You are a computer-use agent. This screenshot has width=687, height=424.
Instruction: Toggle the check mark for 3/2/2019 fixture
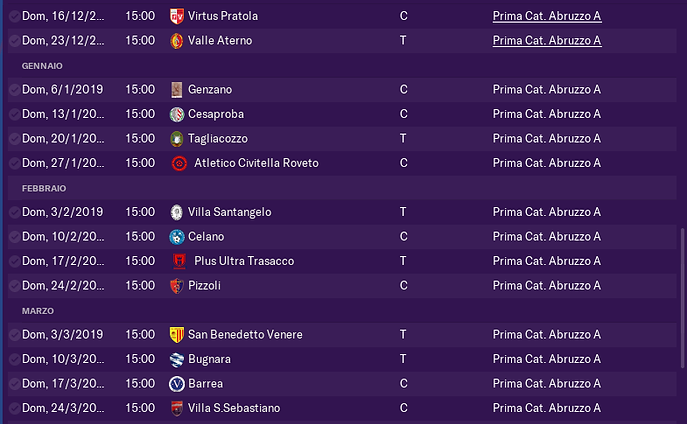[14, 212]
